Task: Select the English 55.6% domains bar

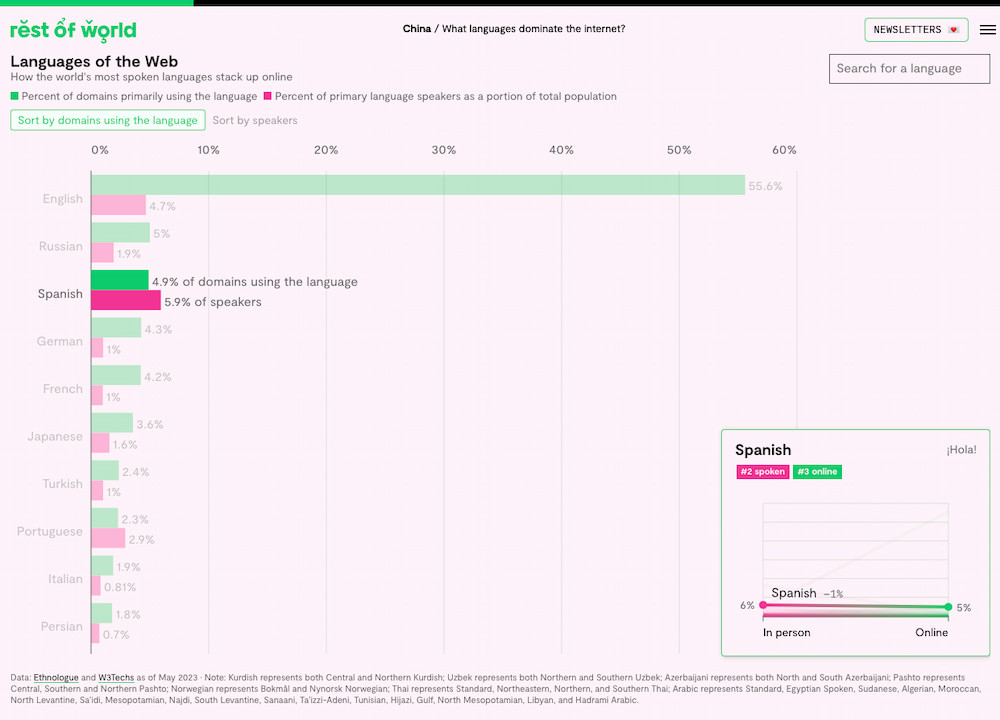Action: [418, 185]
